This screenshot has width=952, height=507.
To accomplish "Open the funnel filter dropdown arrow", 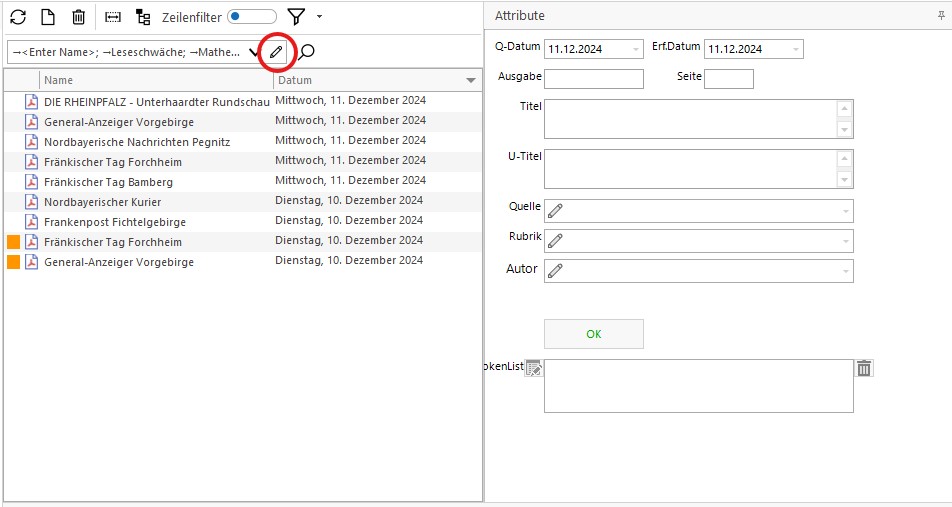I will (319, 17).
